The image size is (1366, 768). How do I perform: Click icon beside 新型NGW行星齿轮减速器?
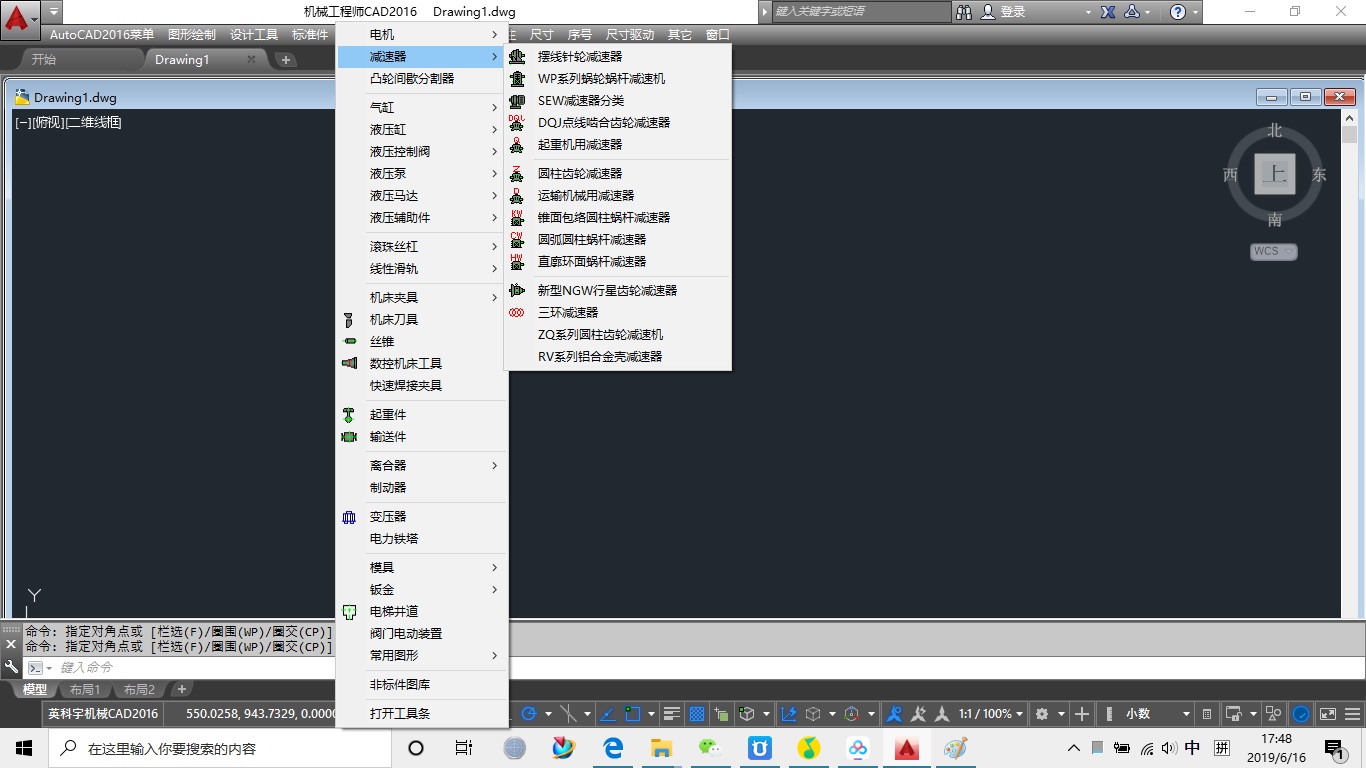[x=517, y=291]
